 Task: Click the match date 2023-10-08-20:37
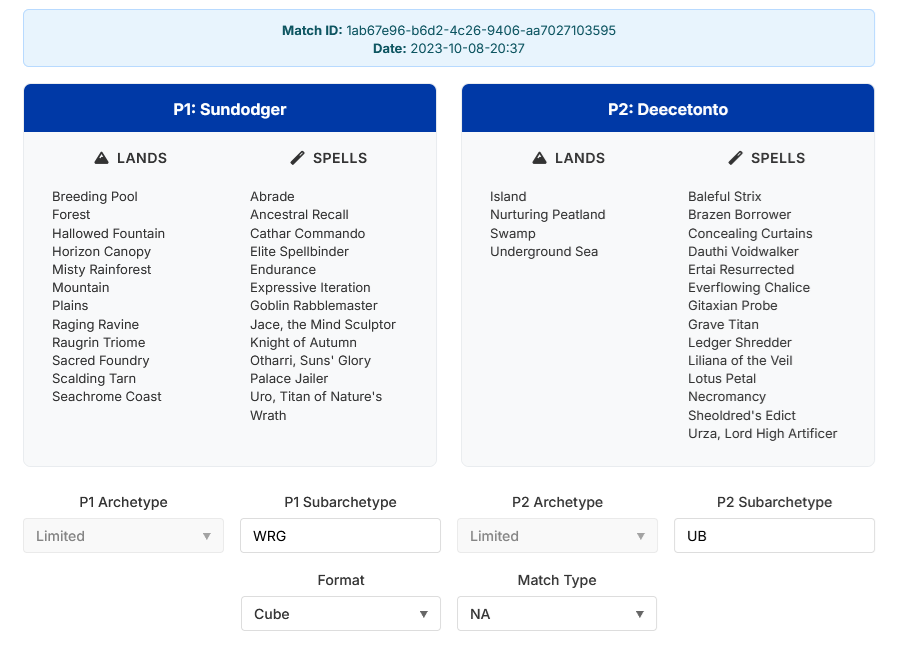[467, 49]
